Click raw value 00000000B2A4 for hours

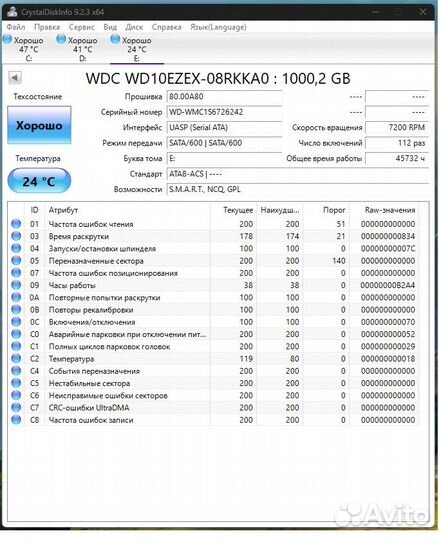tap(388, 285)
